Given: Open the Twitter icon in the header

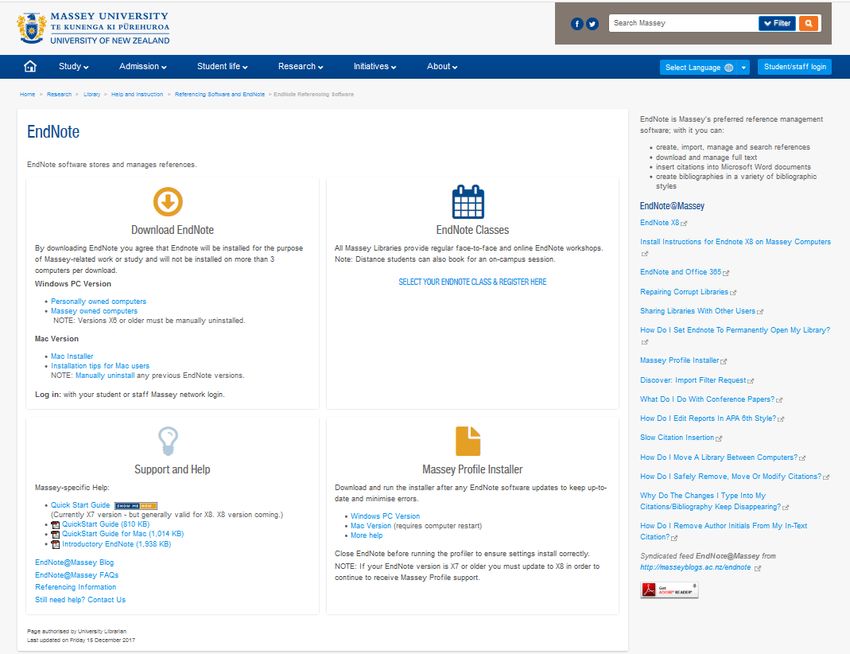Looking at the screenshot, I should coord(592,23).
